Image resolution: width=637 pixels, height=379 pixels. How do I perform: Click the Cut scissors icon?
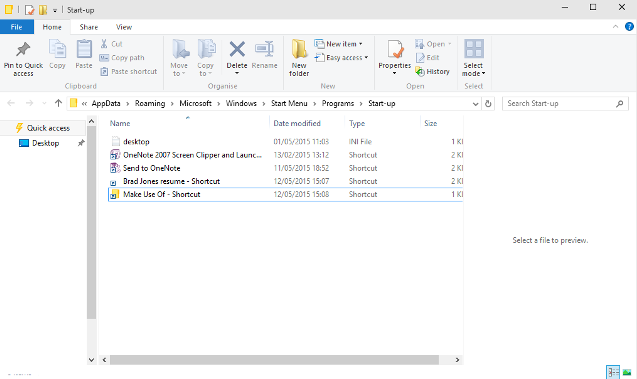(x=104, y=43)
